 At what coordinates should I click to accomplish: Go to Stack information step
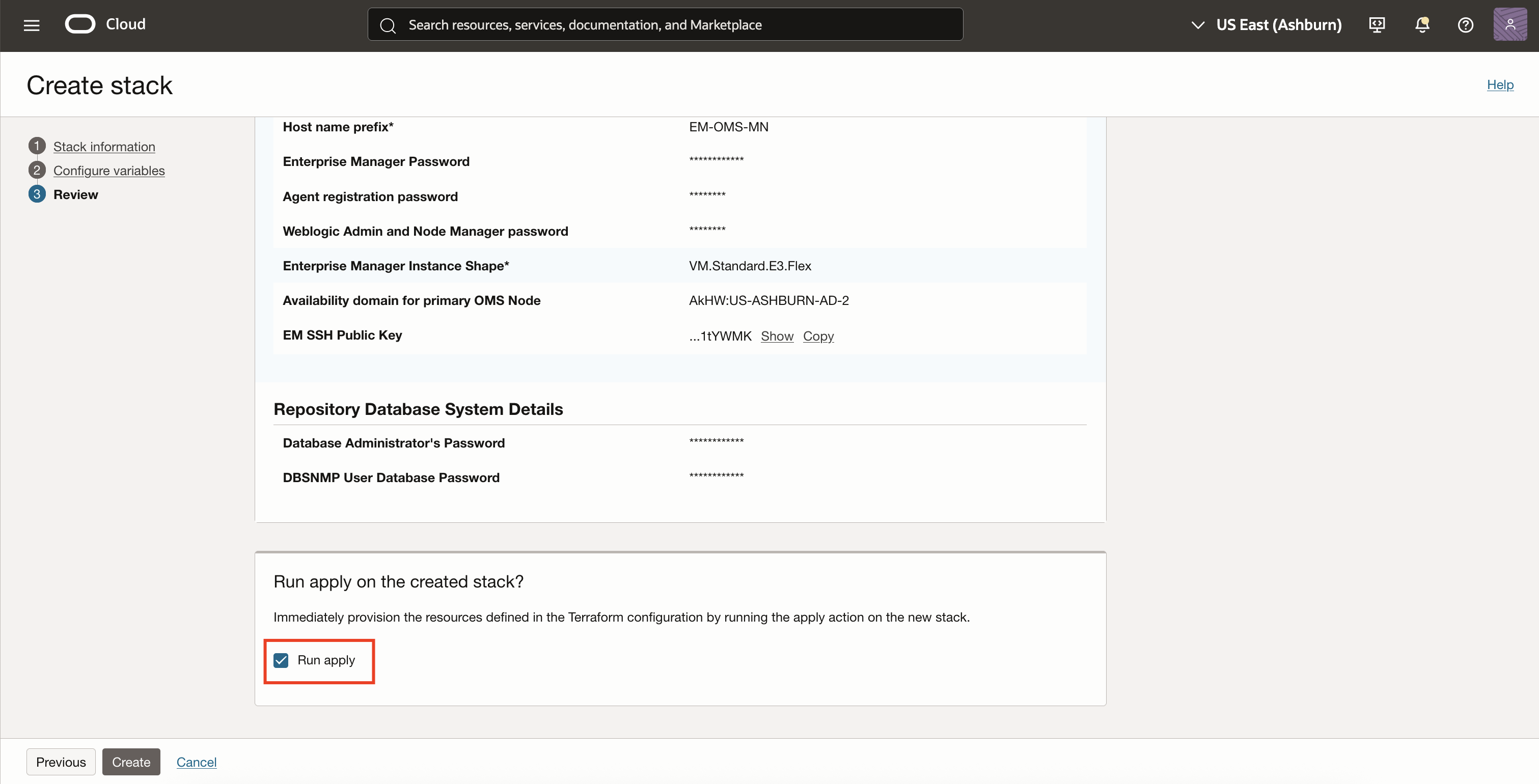click(x=104, y=146)
